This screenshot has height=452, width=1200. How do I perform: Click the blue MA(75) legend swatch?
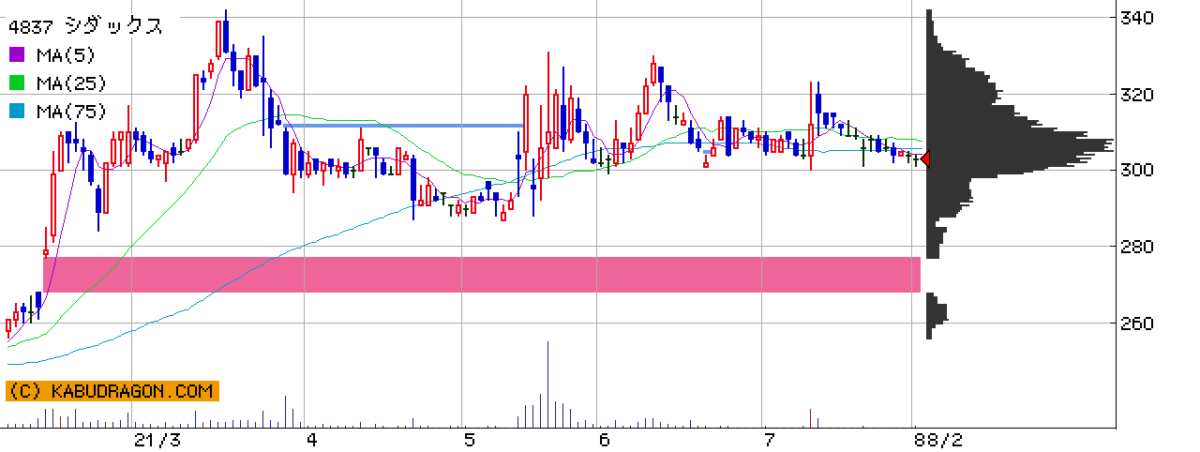coord(17,111)
